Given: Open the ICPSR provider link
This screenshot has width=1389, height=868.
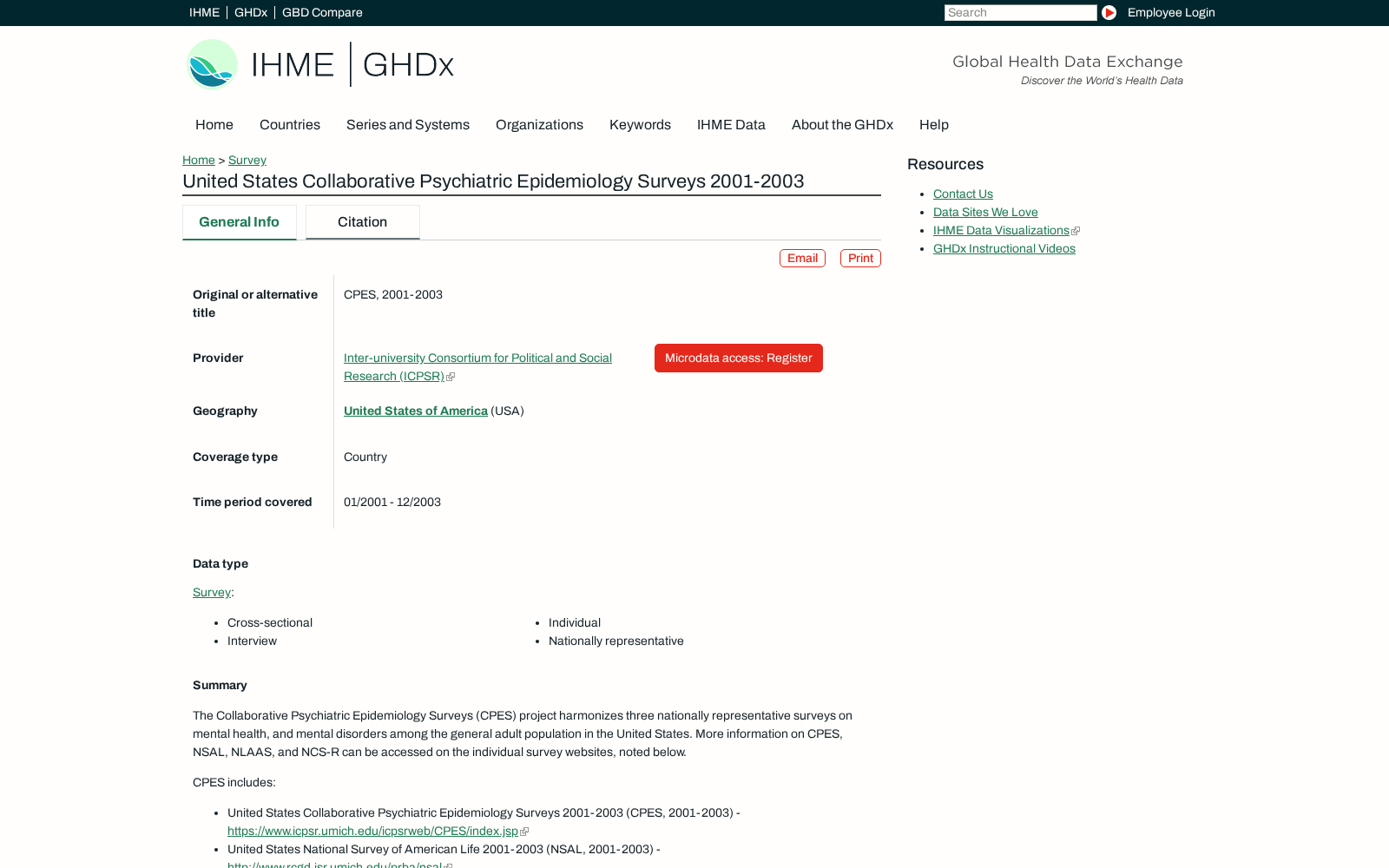Looking at the screenshot, I should 477,367.
